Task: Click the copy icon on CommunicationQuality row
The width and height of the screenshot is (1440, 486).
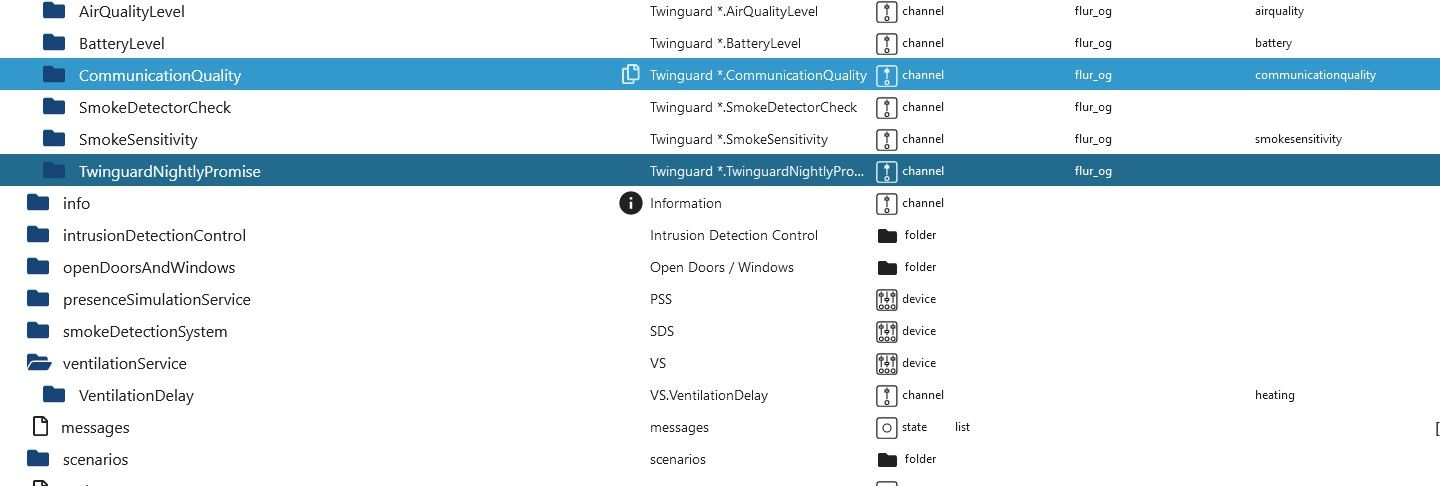Action: point(630,75)
